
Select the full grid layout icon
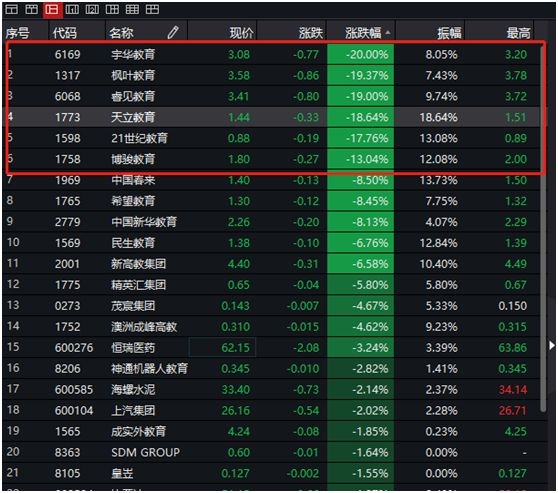pyautogui.click(x=132, y=9)
